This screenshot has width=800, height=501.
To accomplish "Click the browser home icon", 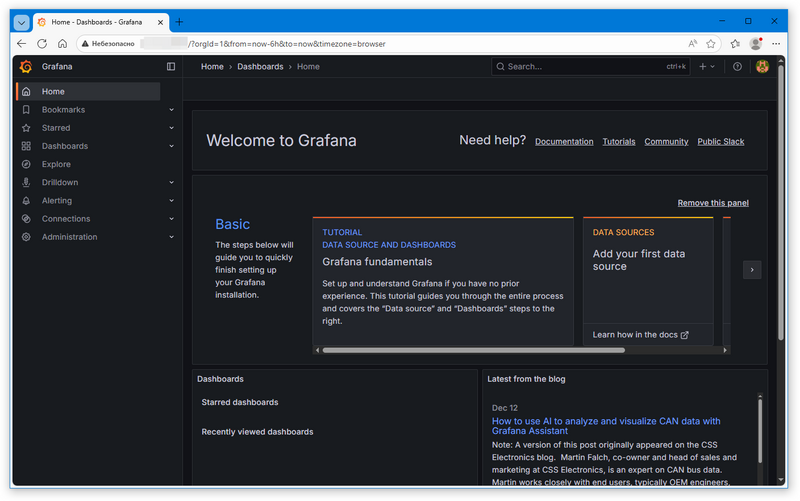I will (62, 44).
